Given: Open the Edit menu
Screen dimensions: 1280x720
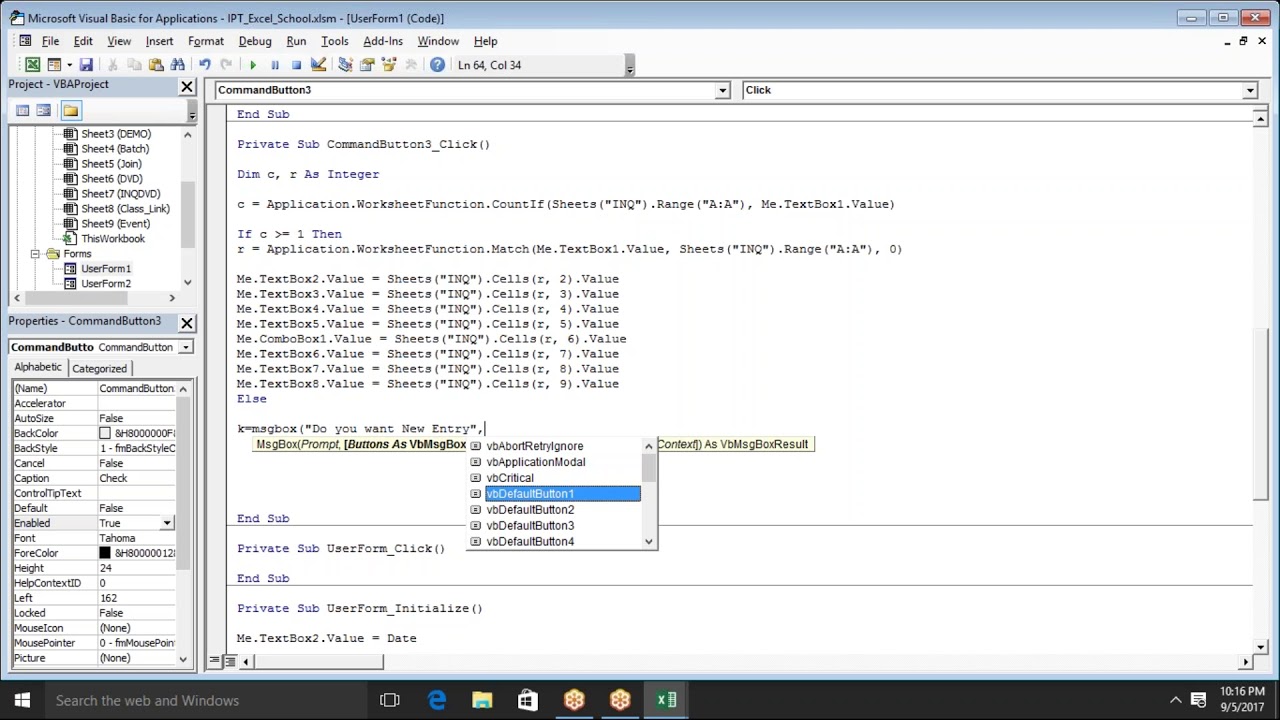Looking at the screenshot, I should pyautogui.click(x=83, y=41).
